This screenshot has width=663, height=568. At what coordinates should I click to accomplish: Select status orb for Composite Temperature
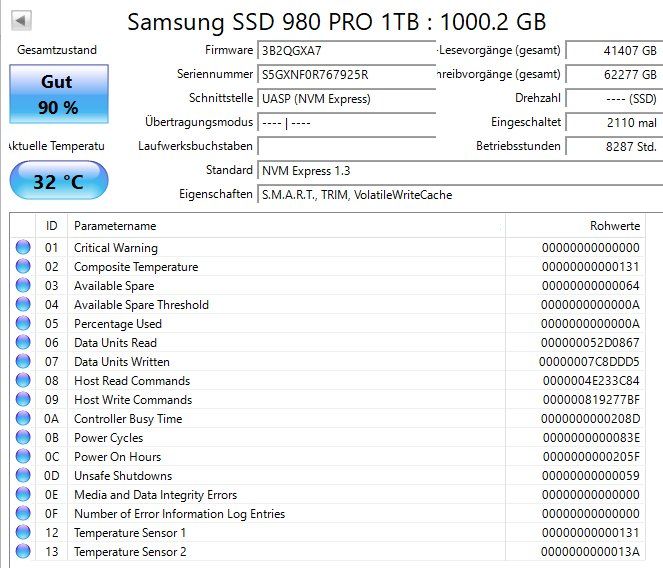23,266
